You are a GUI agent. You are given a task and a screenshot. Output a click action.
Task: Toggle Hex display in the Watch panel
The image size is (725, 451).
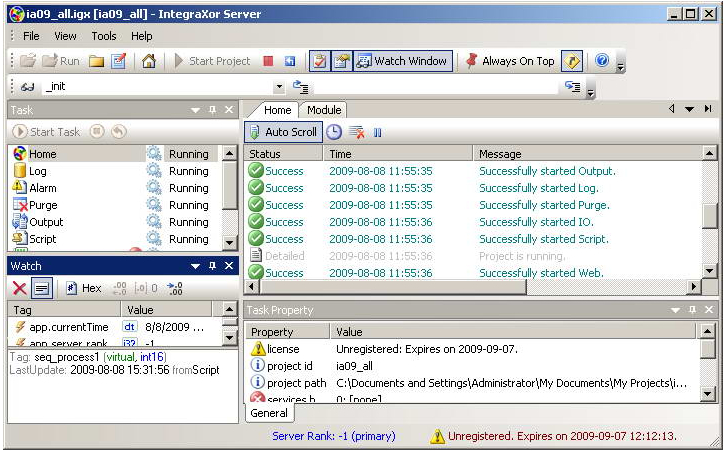click(x=83, y=288)
